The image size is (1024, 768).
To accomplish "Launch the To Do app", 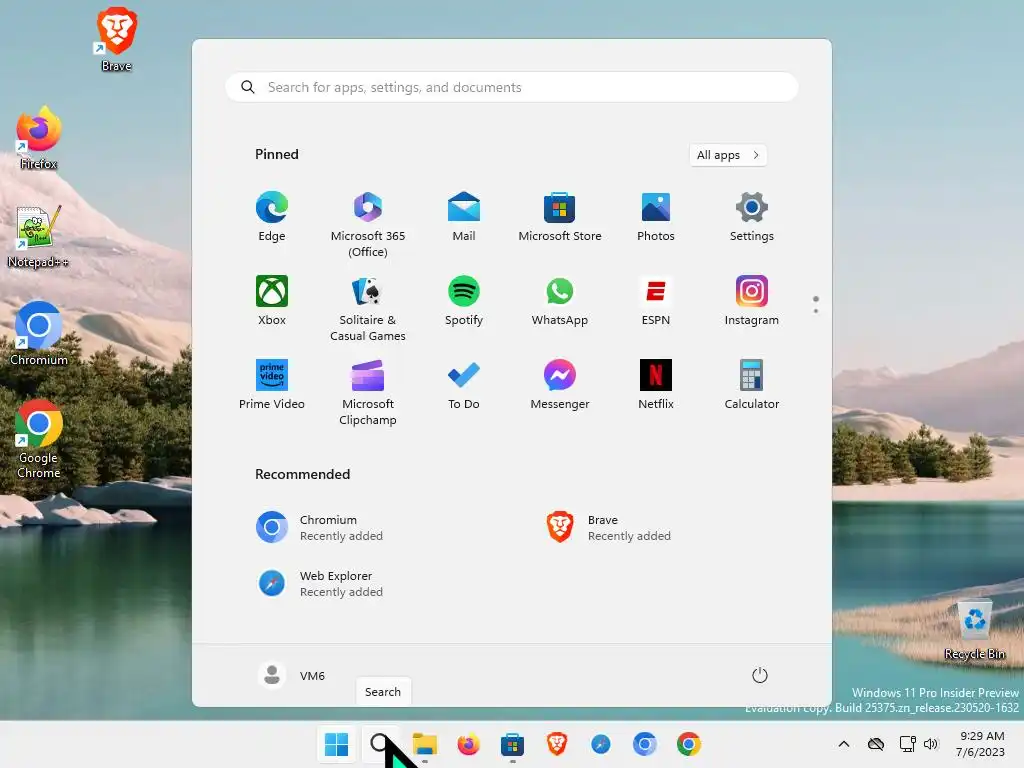I will point(464,385).
